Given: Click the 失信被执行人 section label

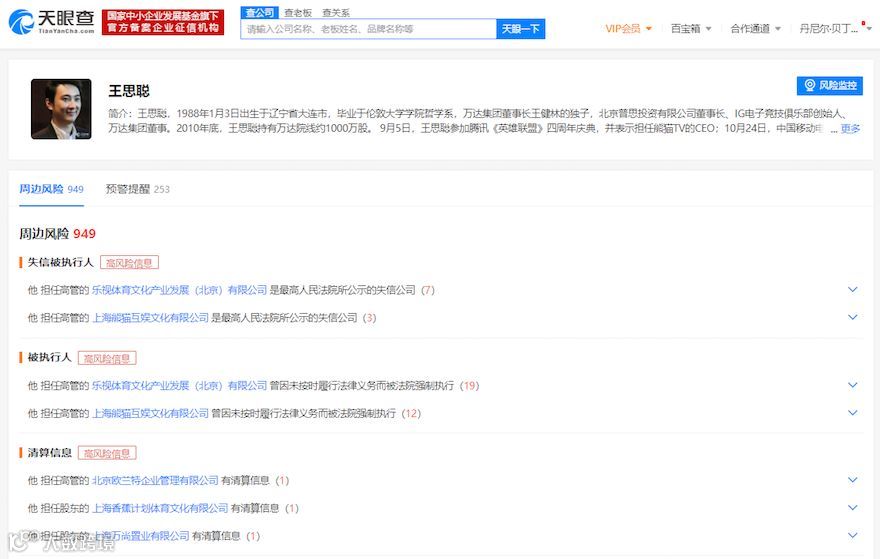Looking at the screenshot, I should click(x=61, y=262).
